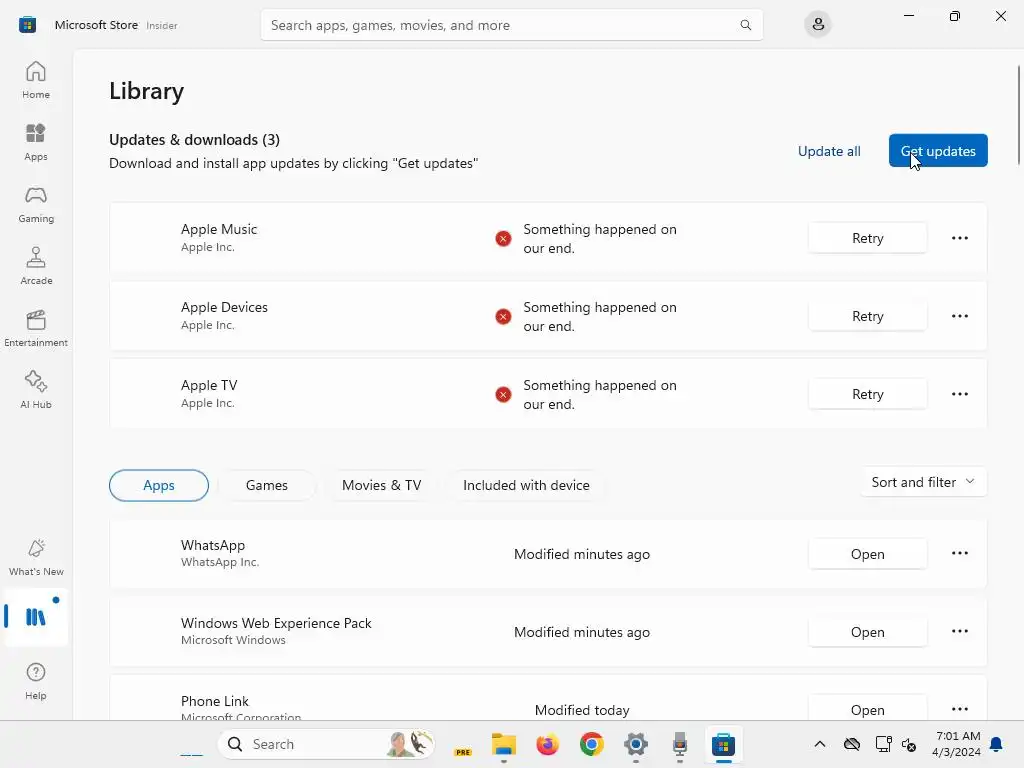1024x768 pixels.
Task: Click the Apple Devices app name
Action: tap(224, 307)
